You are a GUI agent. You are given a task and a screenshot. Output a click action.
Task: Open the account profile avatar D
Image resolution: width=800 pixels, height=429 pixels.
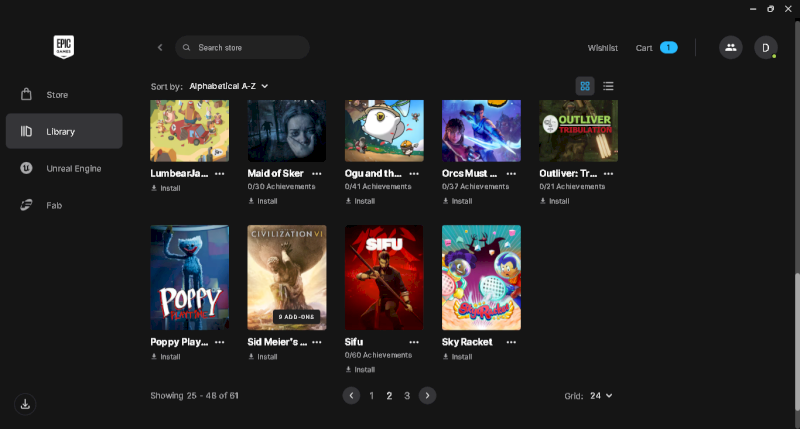[766, 47]
